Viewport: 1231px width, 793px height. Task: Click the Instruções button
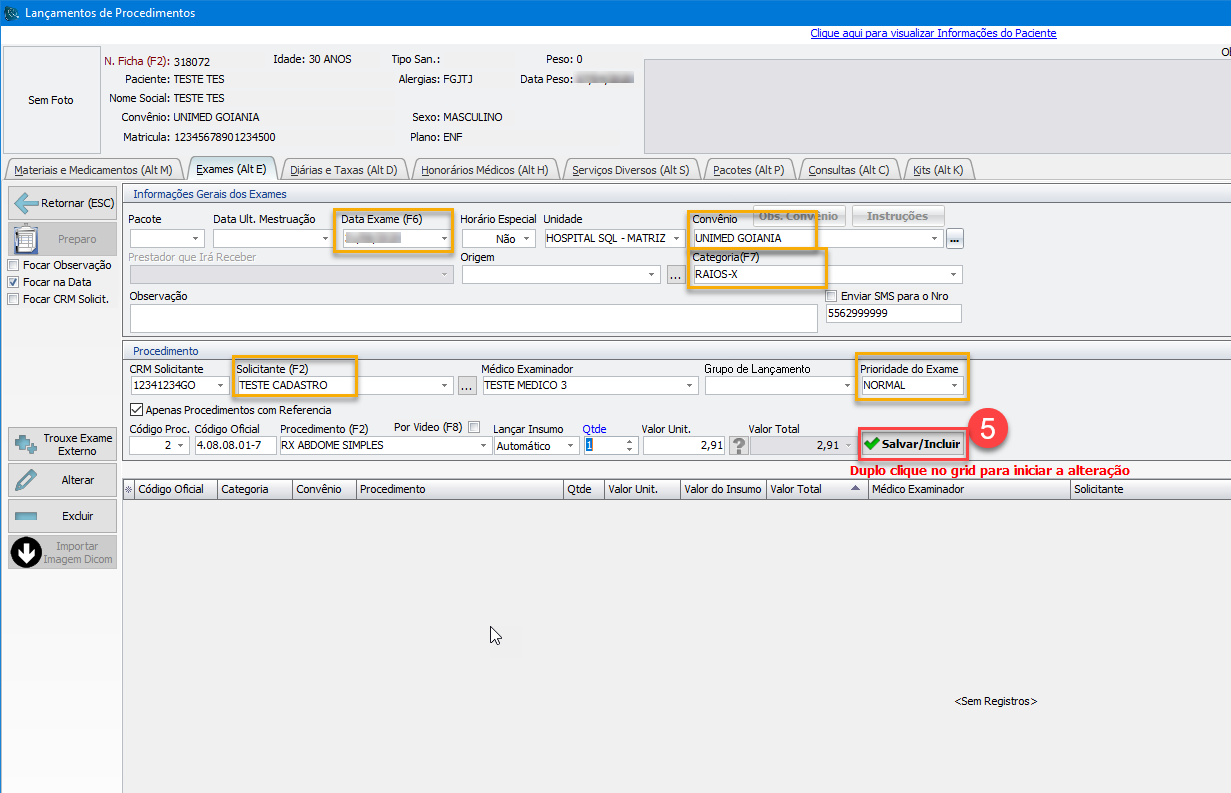click(x=897, y=216)
